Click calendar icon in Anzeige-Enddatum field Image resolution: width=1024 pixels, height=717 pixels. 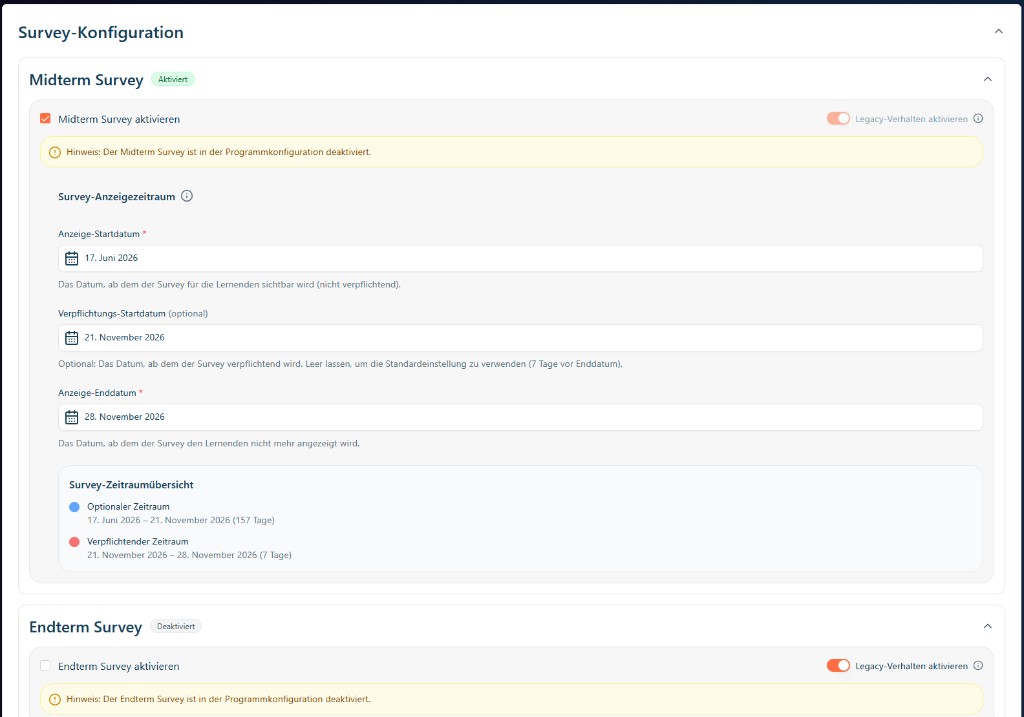72,417
